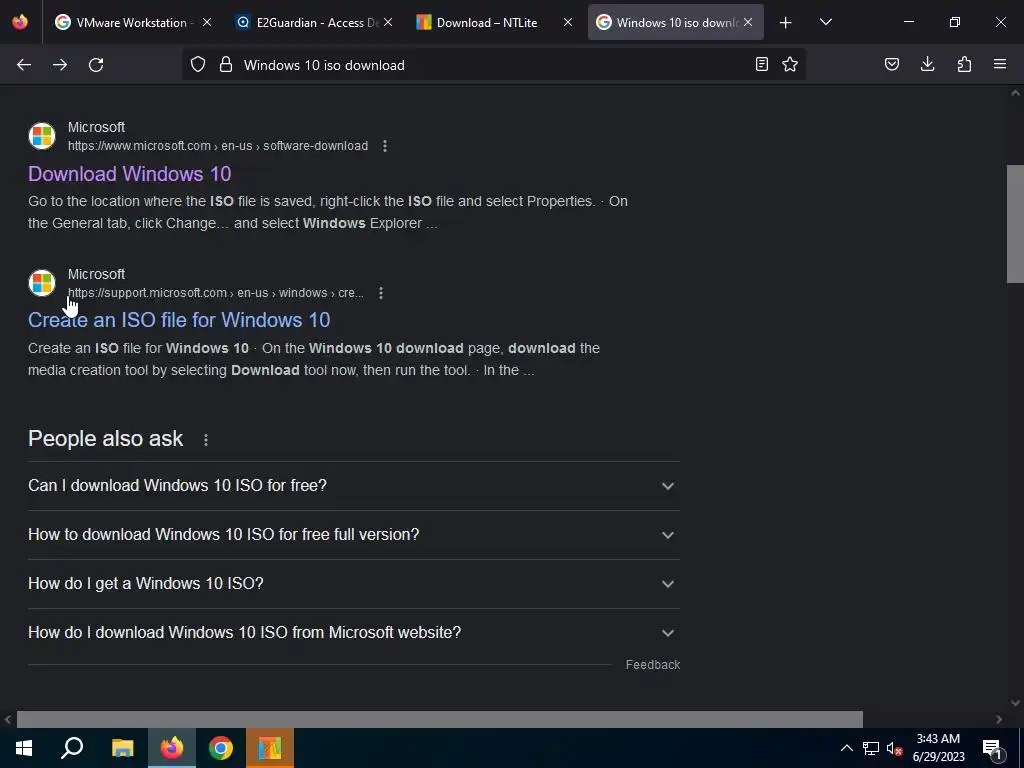1024x768 pixels.
Task: Click the vertical scrollbar thumb
Action: pyautogui.click(x=1015, y=224)
